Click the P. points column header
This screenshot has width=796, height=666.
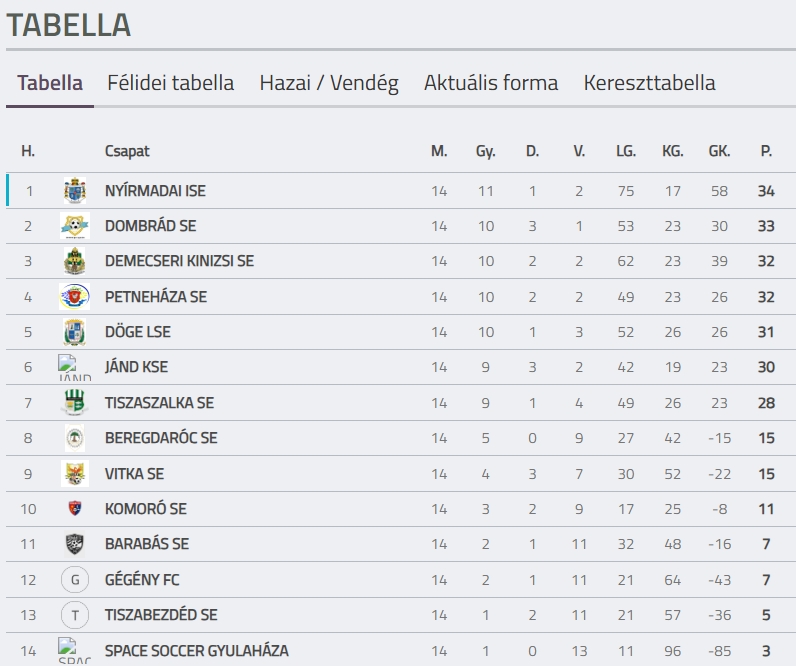click(x=766, y=151)
